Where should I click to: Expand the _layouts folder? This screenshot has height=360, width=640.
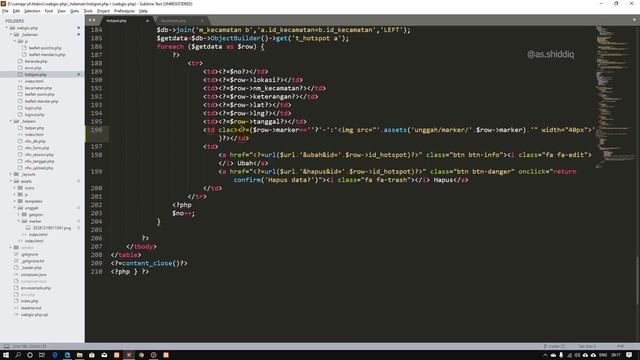[x=11, y=175]
